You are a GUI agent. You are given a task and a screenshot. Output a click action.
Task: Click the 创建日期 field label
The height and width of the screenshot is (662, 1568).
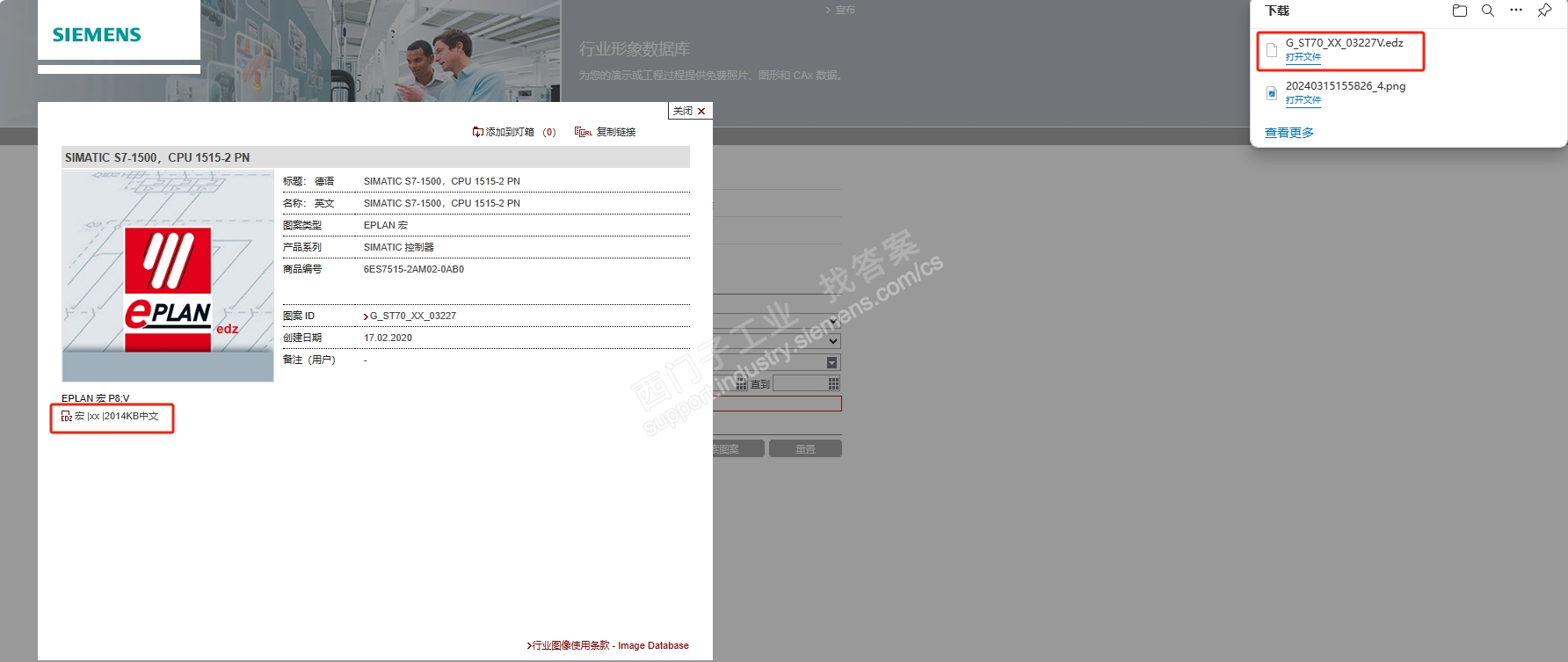point(302,338)
